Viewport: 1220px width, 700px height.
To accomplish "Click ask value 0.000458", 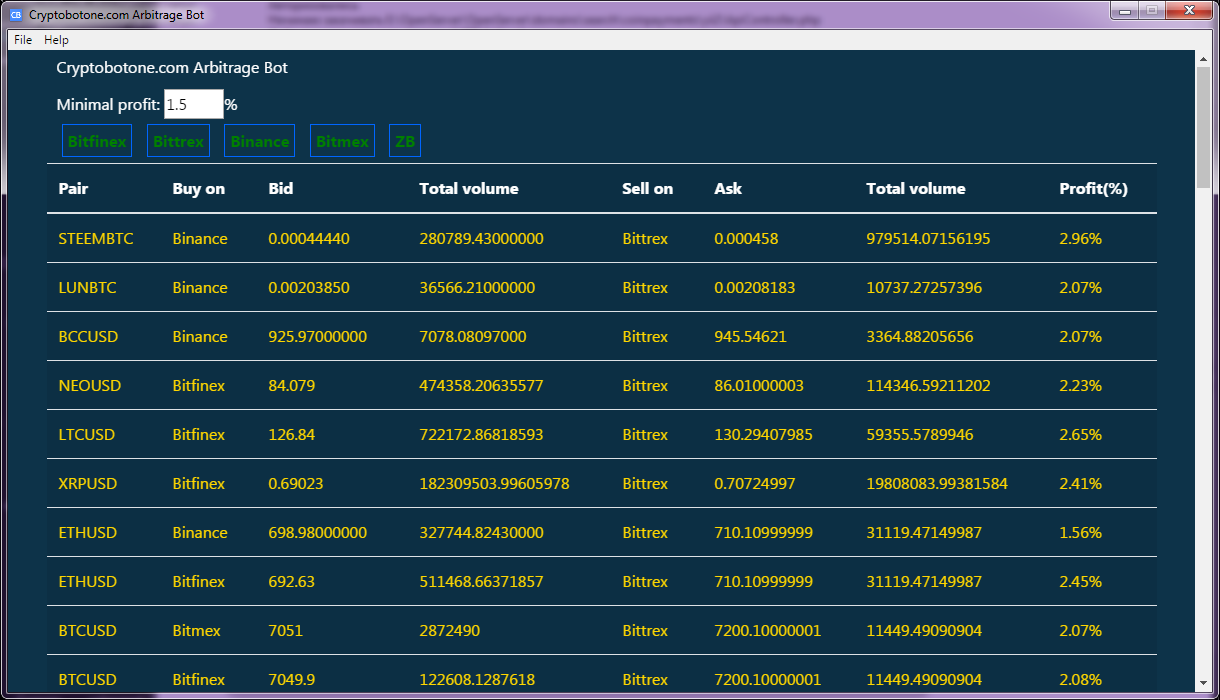I will 746,239.
